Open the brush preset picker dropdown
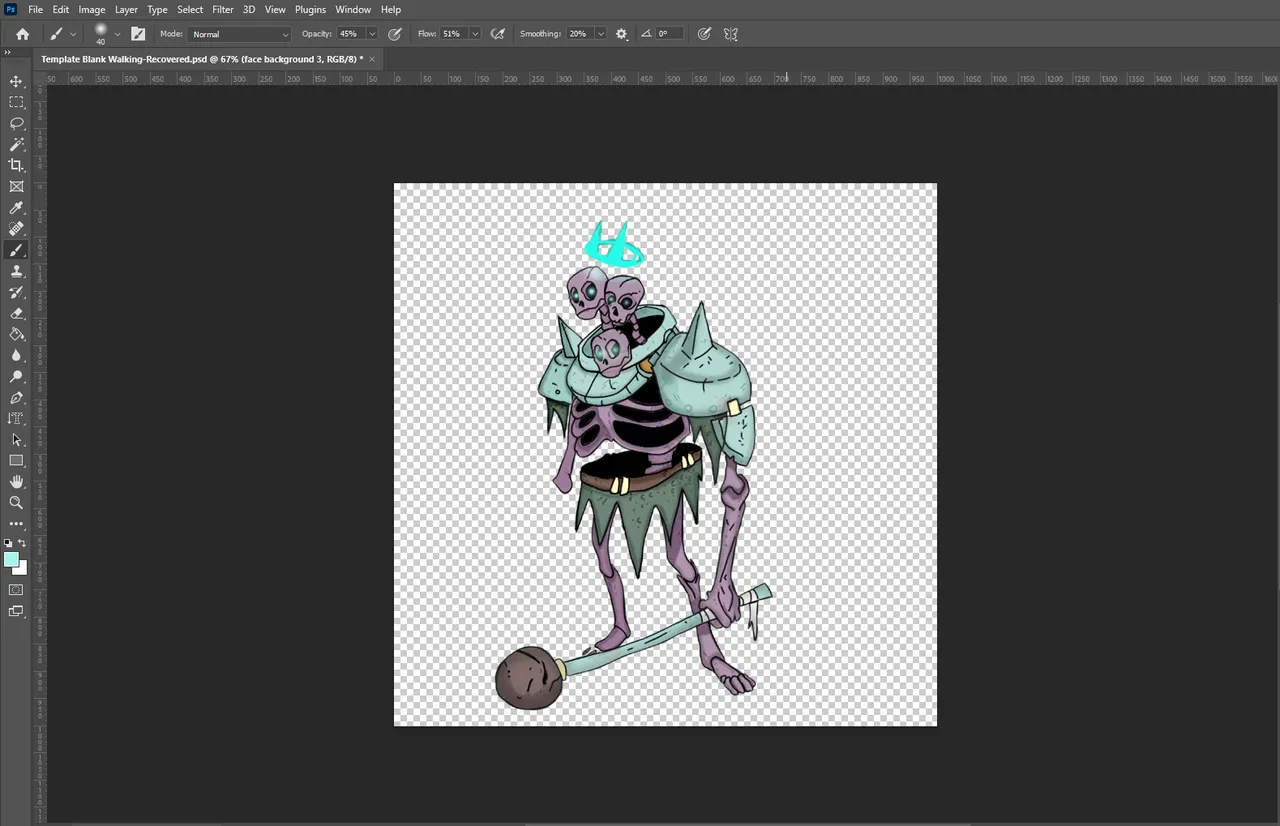The width and height of the screenshot is (1280, 826). tap(117, 34)
